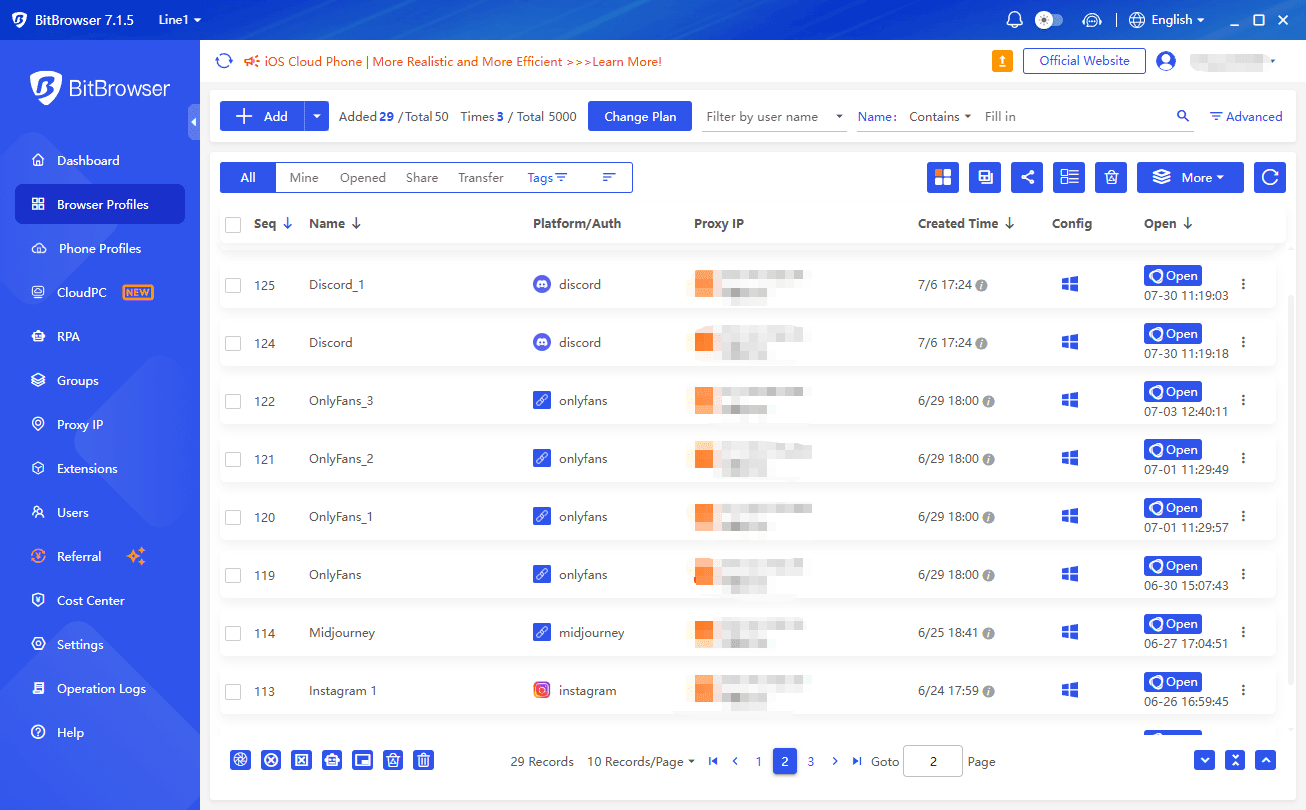Open the Advanced filter link
Screen dimensions: 1306x810
pos(1246,117)
